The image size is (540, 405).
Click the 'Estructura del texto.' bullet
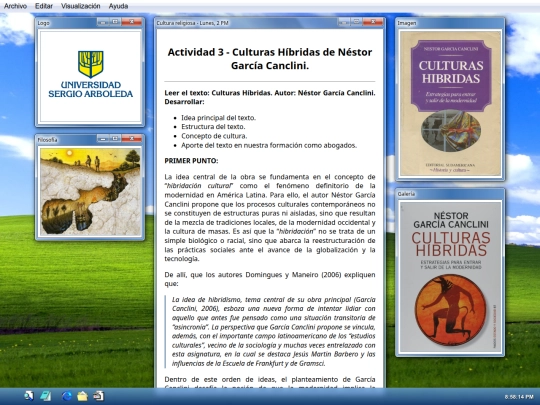pos(213,127)
